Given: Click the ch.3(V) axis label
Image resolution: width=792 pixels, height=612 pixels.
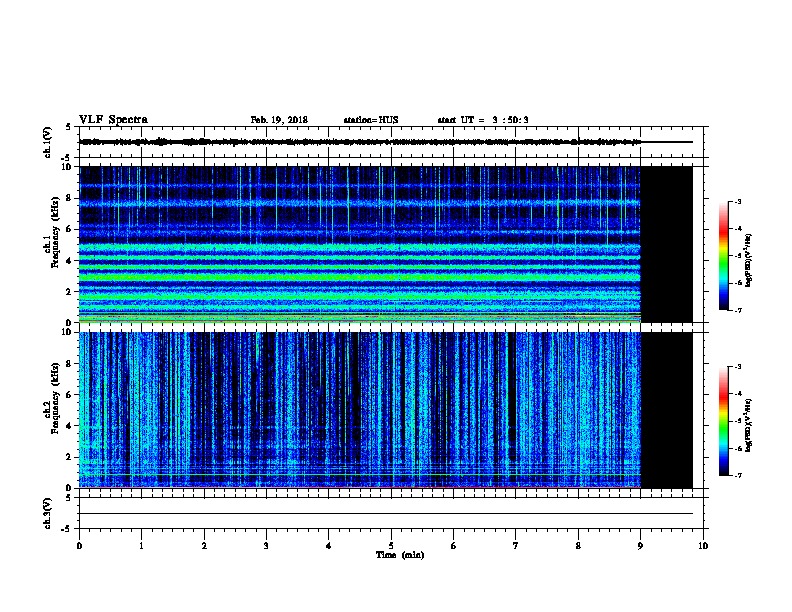Looking at the screenshot, I should pos(47,513).
